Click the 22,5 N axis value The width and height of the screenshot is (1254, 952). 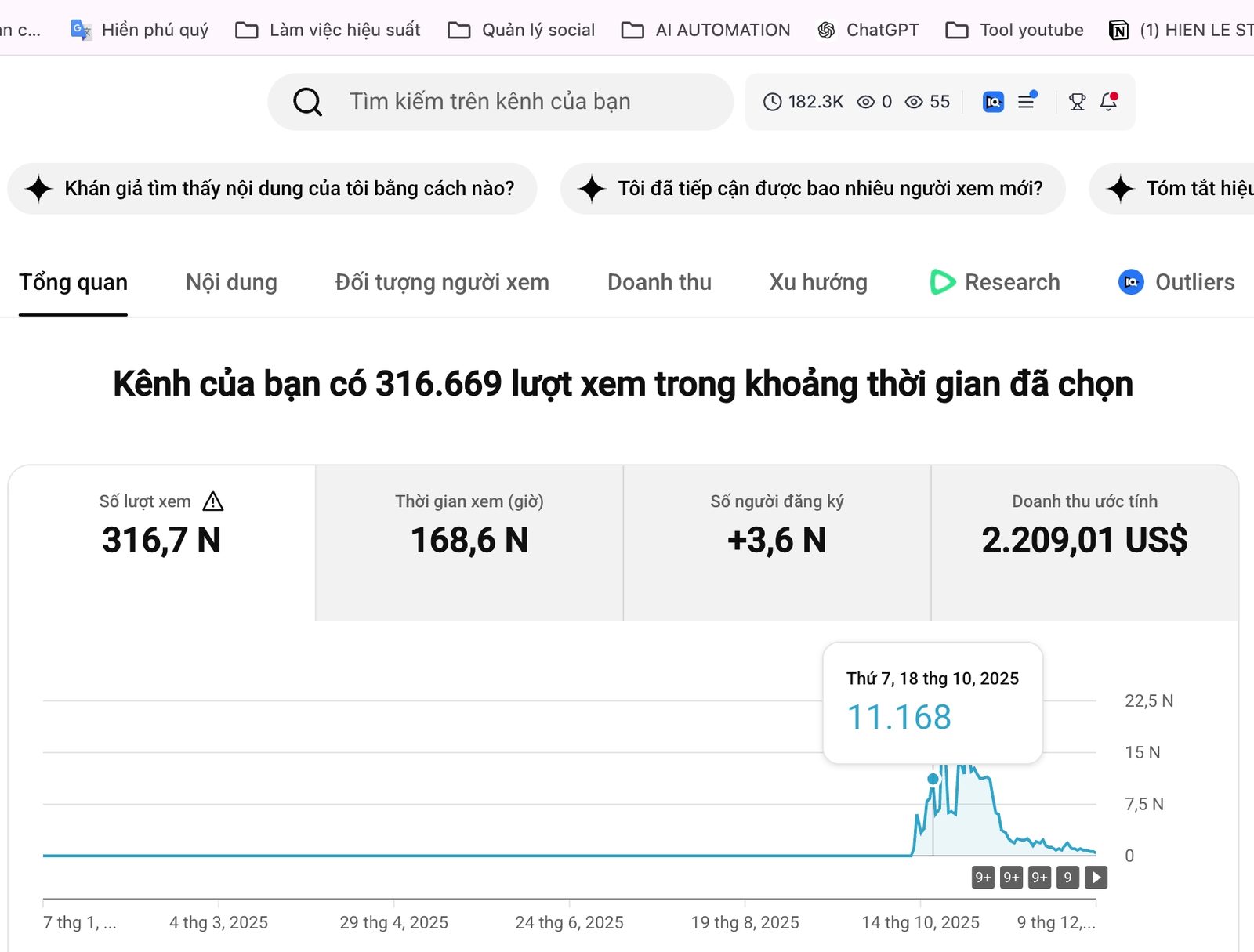click(x=1149, y=700)
